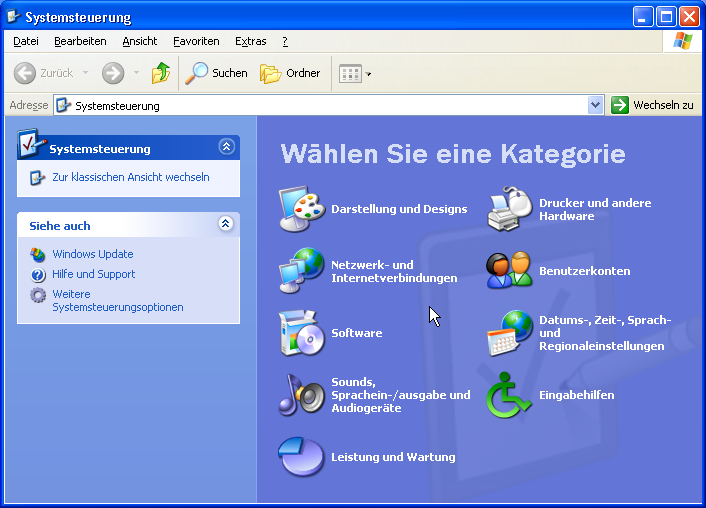
Task: Open the Bearbeiten menu
Action: pyautogui.click(x=80, y=41)
